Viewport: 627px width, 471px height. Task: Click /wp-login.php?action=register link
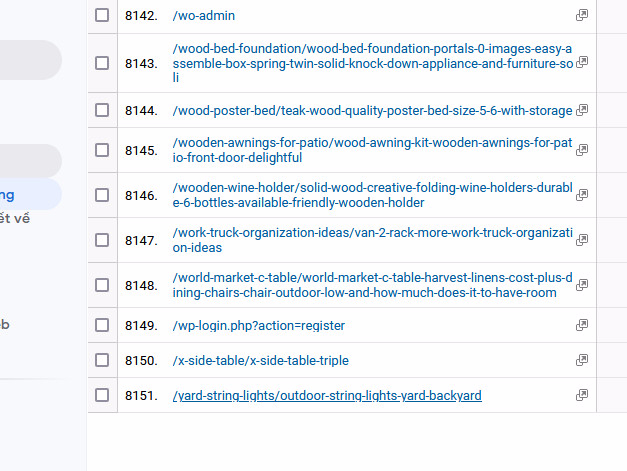click(259, 325)
